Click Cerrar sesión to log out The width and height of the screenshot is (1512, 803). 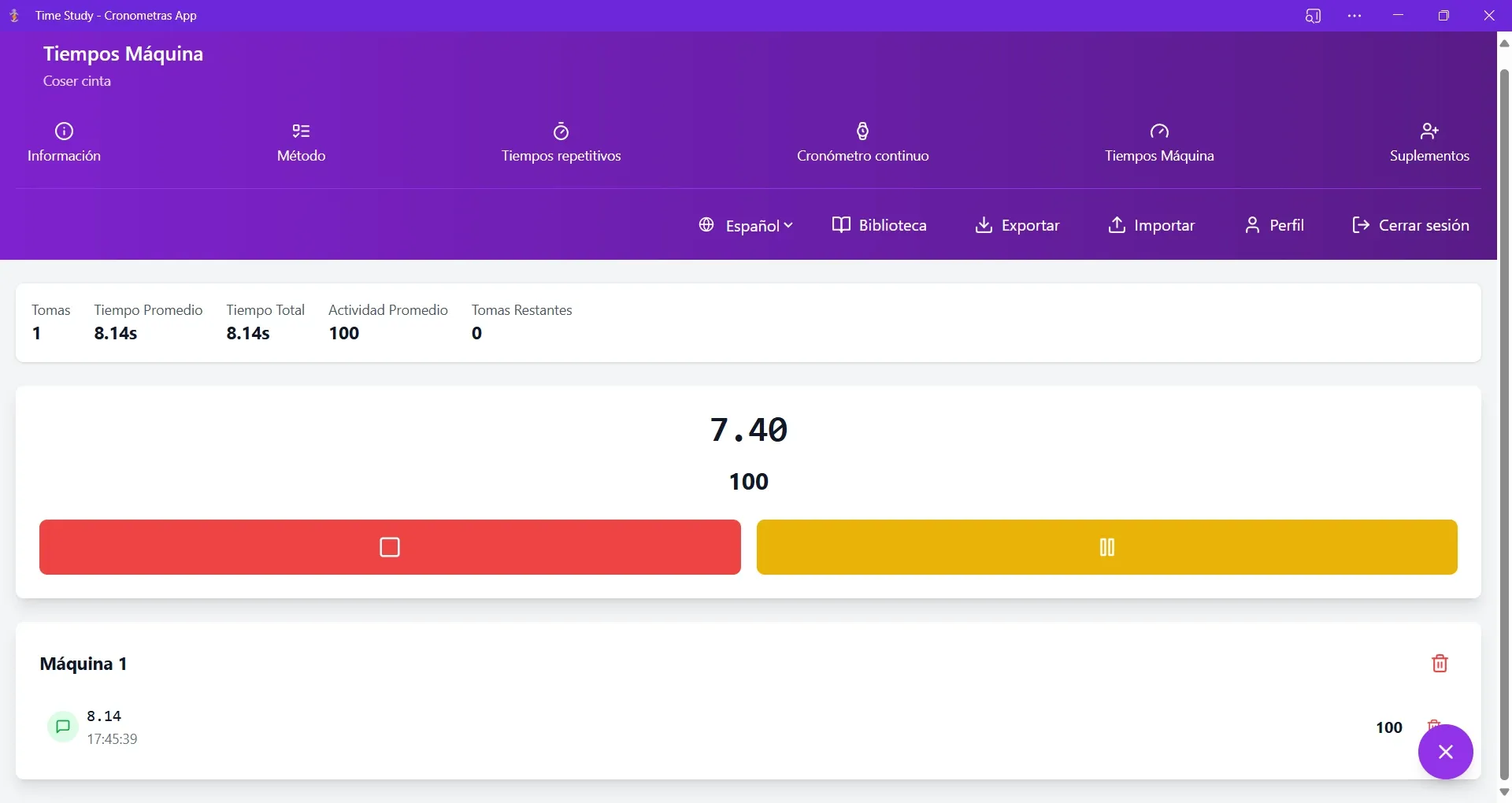tap(1410, 225)
